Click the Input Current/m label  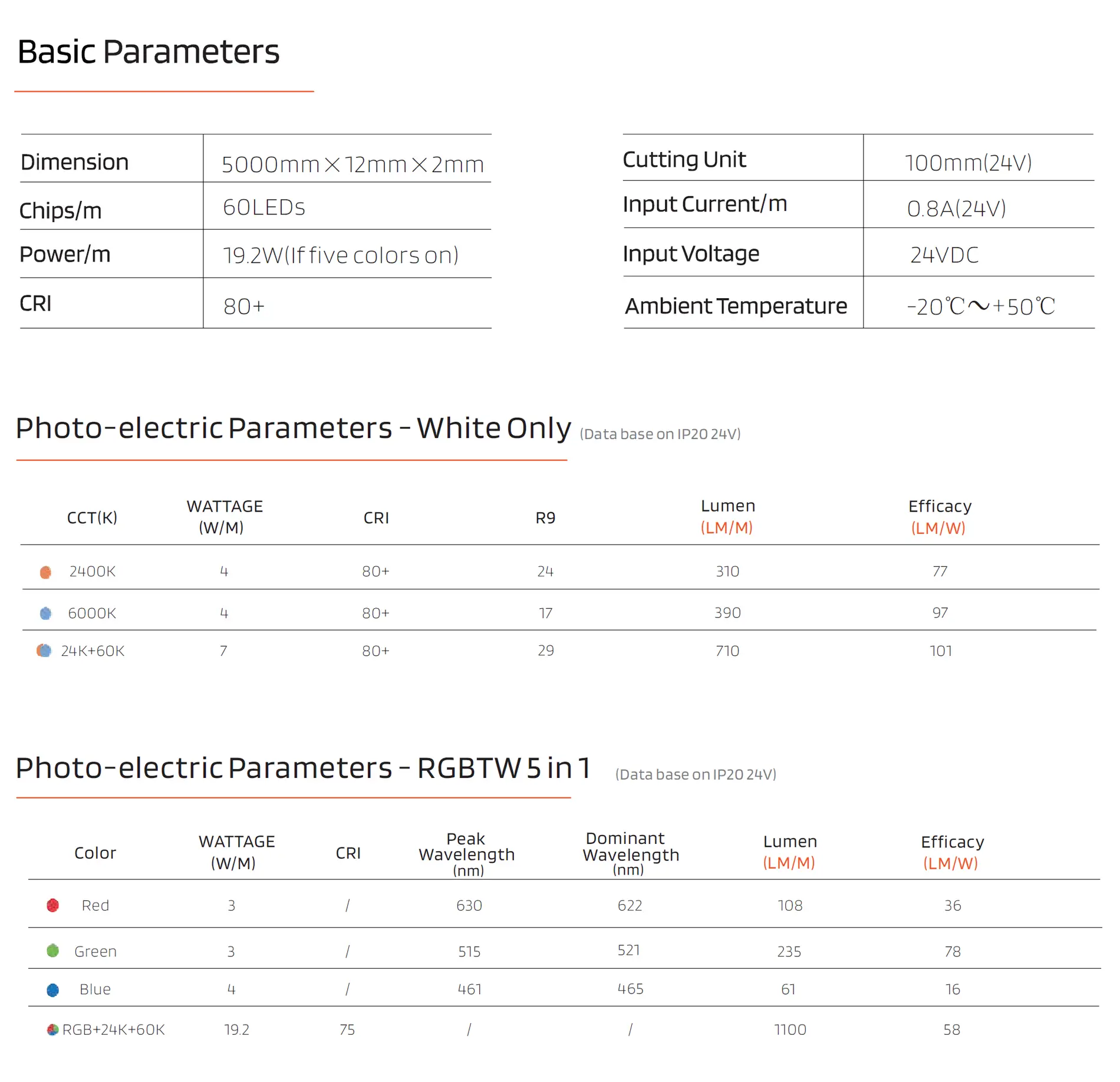click(705, 204)
